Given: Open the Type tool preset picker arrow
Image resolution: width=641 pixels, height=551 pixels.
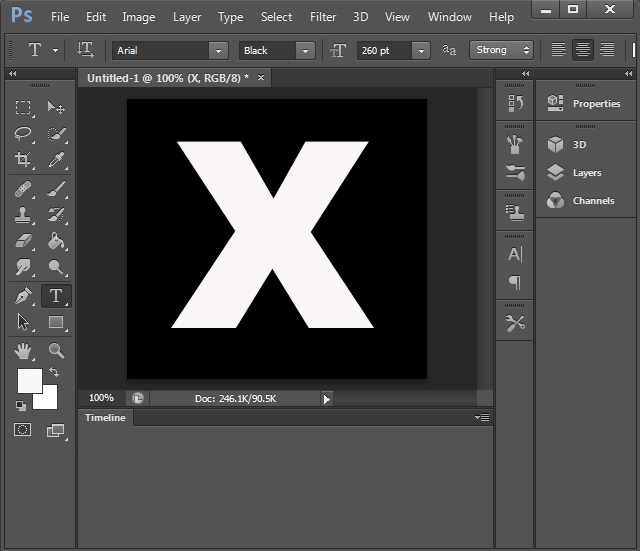Looking at the screenshot, I should point(55,51).
